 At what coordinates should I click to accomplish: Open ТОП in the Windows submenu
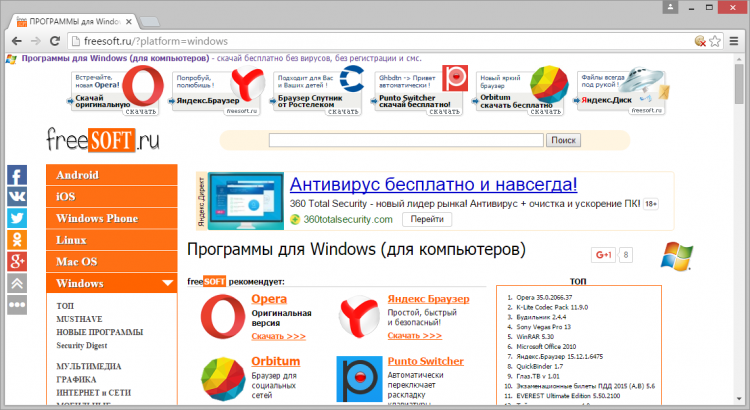(x=65, y=306)
